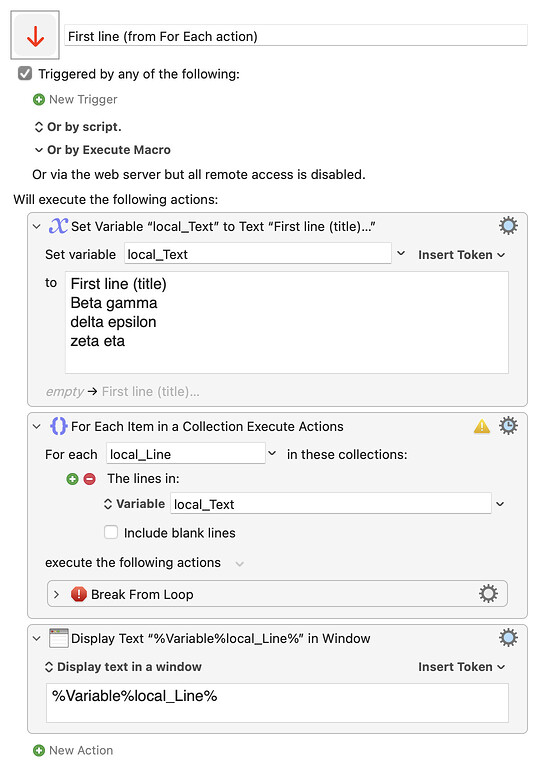Edit the macro name field
Screen dimensions: 538x767
click(x=296, y=36)
